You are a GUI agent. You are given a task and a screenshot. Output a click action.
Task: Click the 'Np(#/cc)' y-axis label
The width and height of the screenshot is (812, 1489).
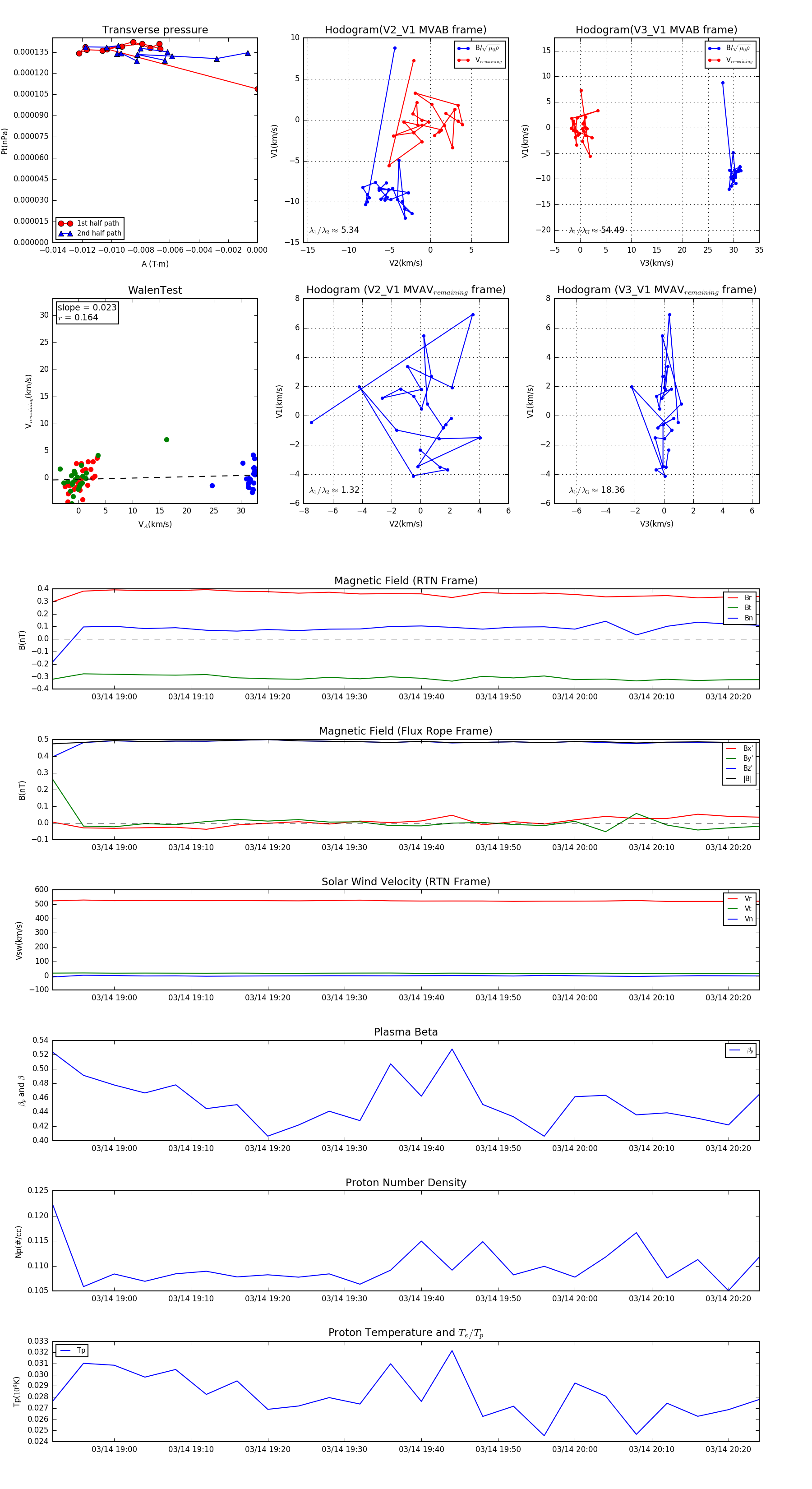point(19,1242)
